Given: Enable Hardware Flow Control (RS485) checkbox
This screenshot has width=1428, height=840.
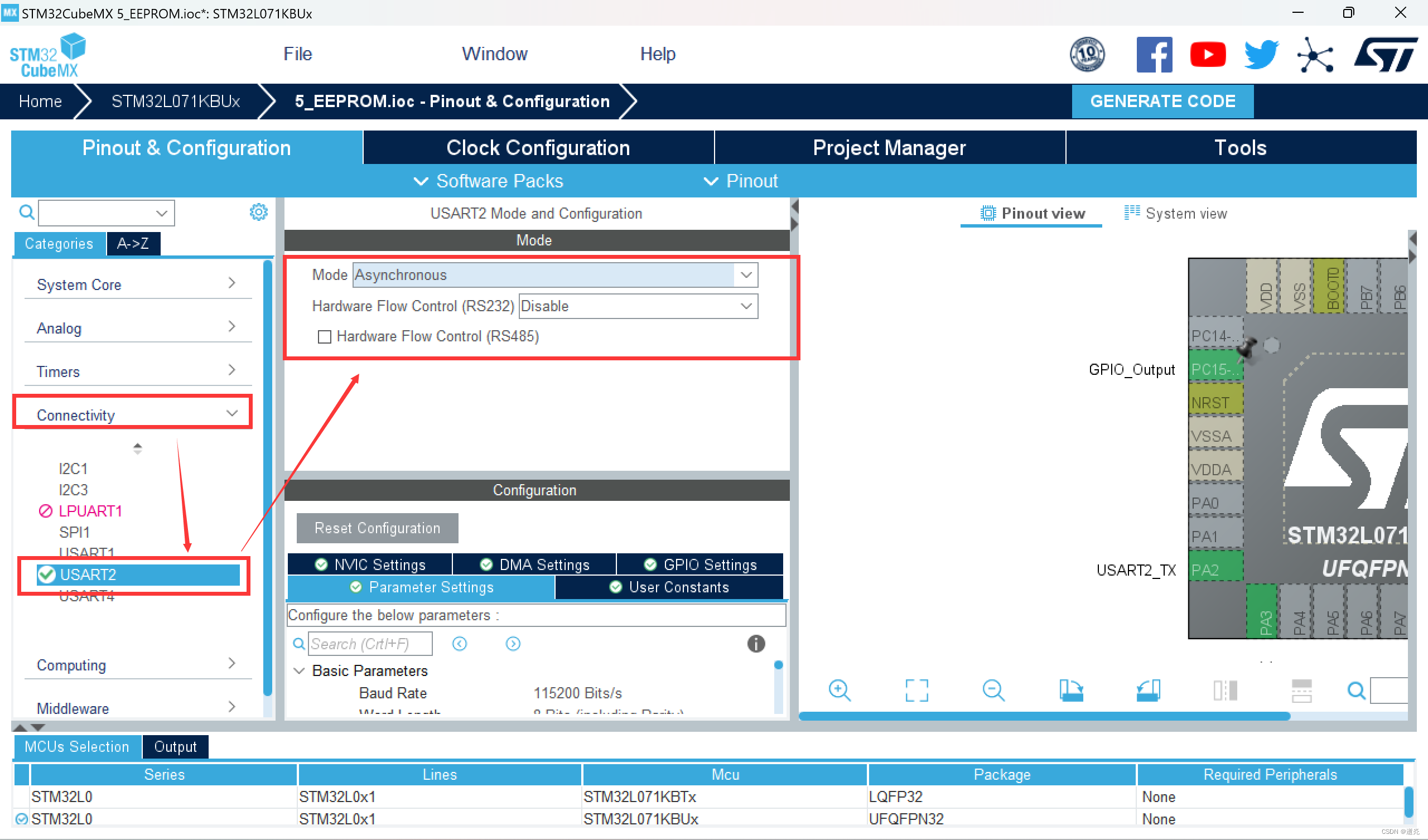Looking at the screenshot, I should pyautogui.click(x=324, y=337).
